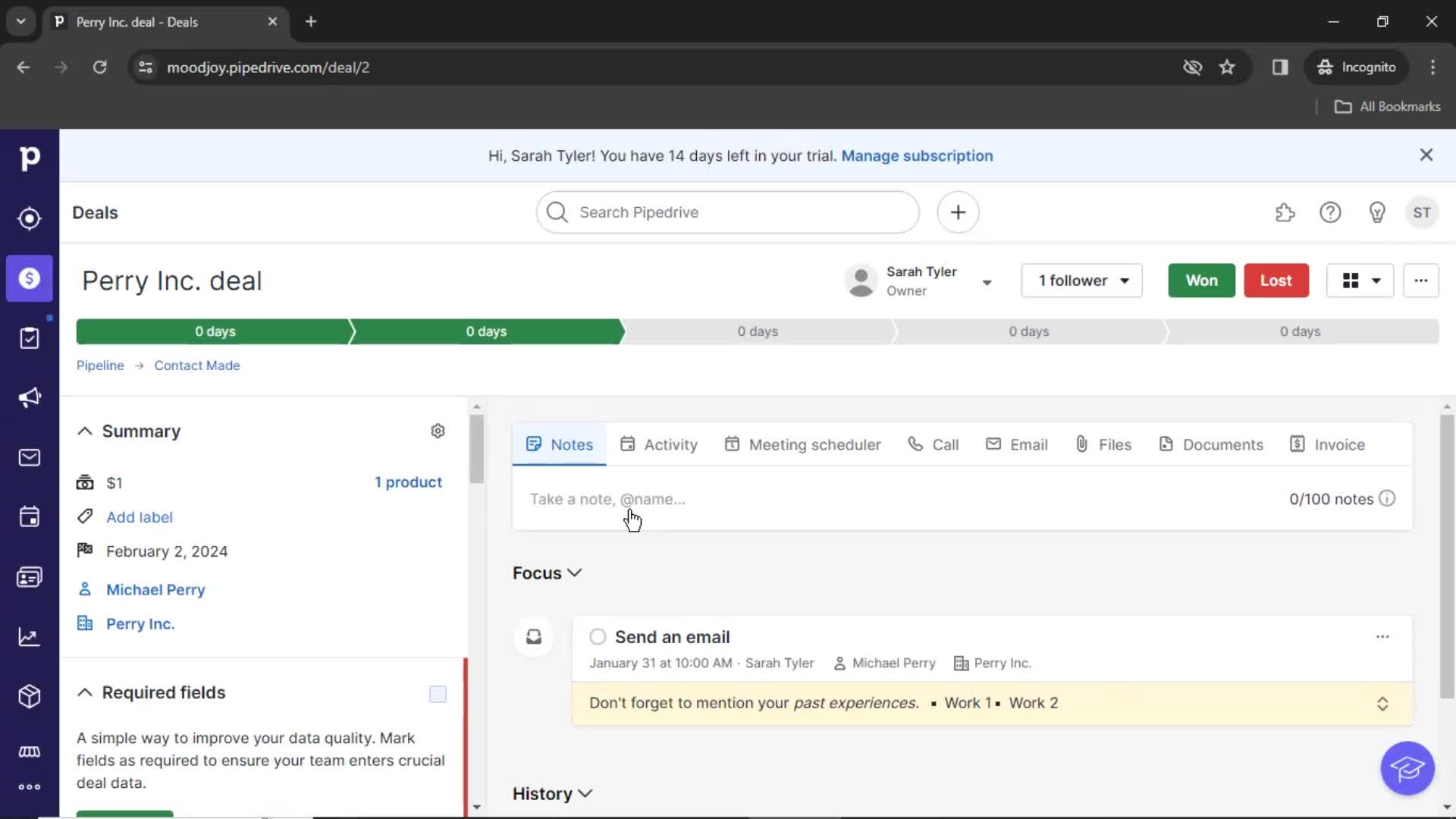Open the Pipeline breadcrumb link
The height and width of the screenshot is (819, 1456).
tap(100, 366)
